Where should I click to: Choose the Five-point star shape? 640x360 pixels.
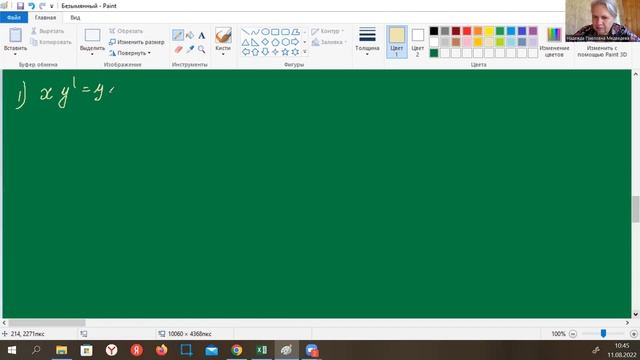point(285,52)
